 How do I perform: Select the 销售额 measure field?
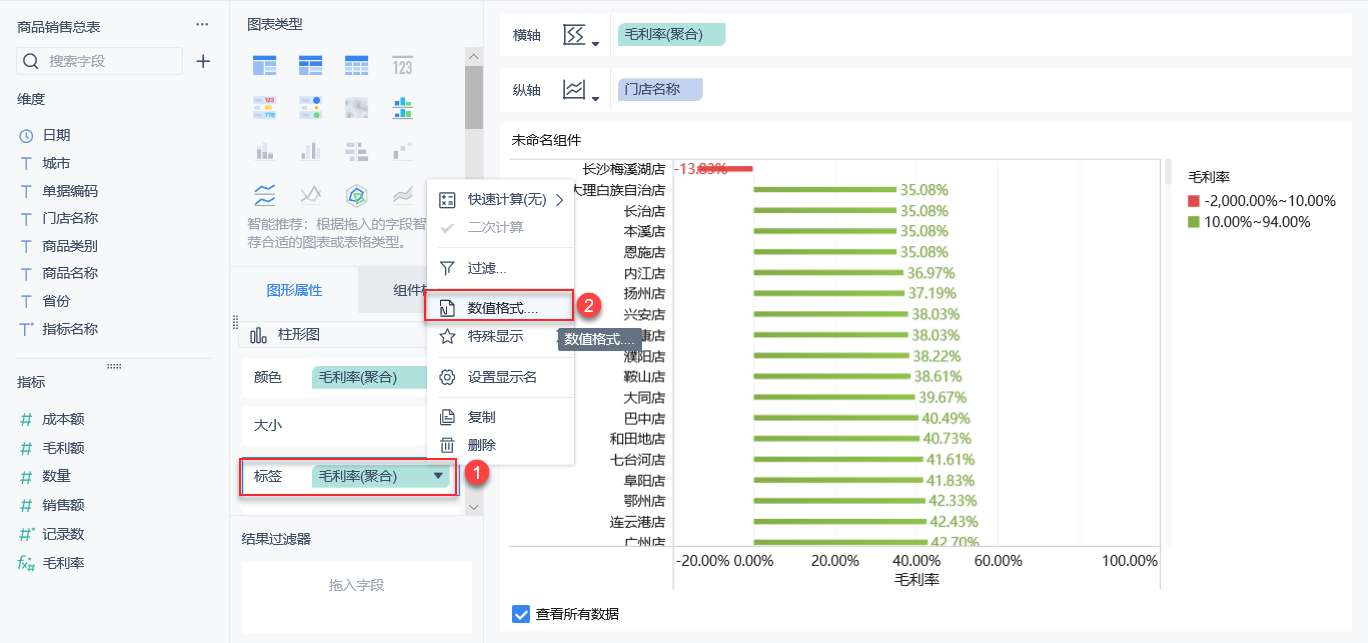tap(63, 505)
